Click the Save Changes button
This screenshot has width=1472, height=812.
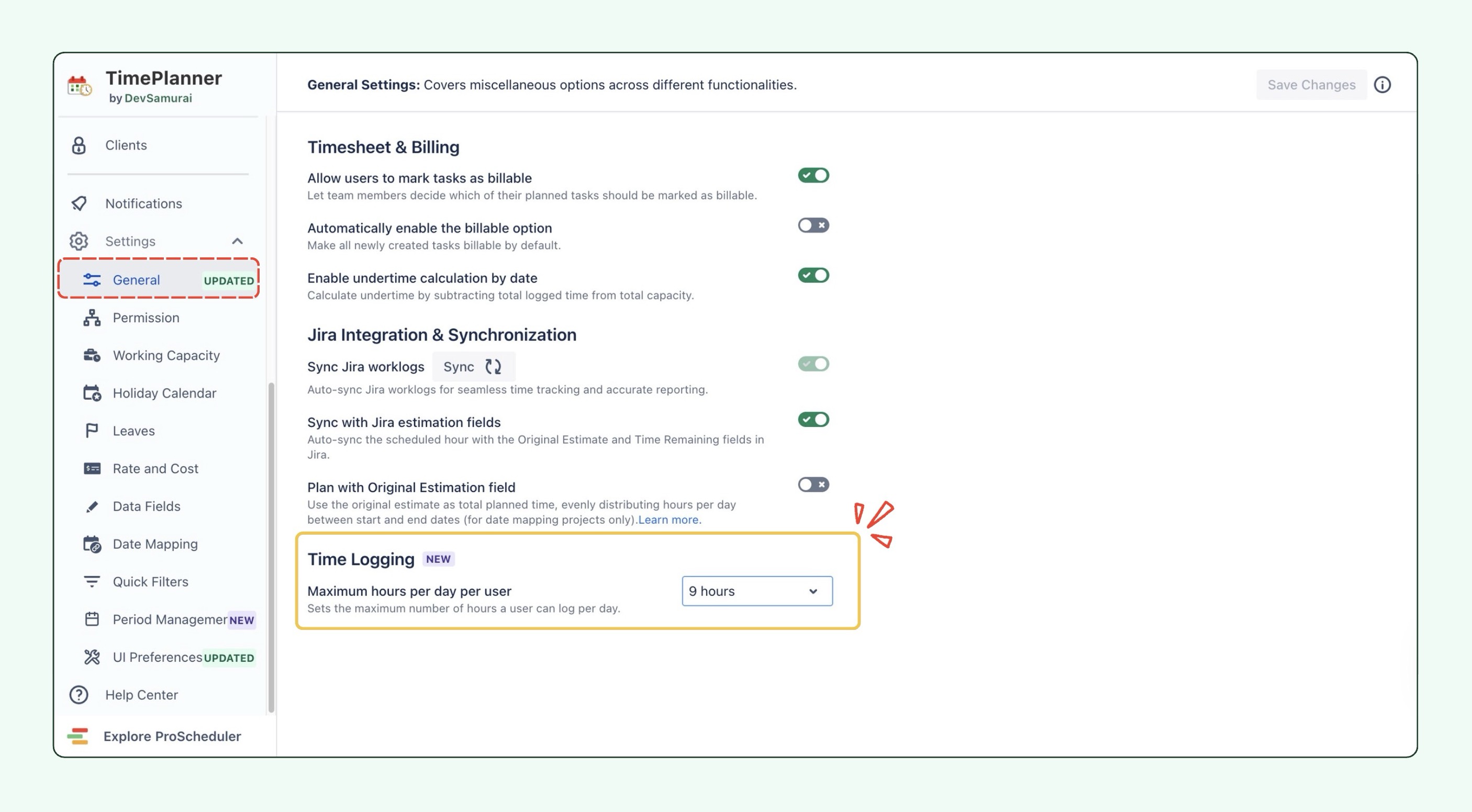coord(1311,85)
